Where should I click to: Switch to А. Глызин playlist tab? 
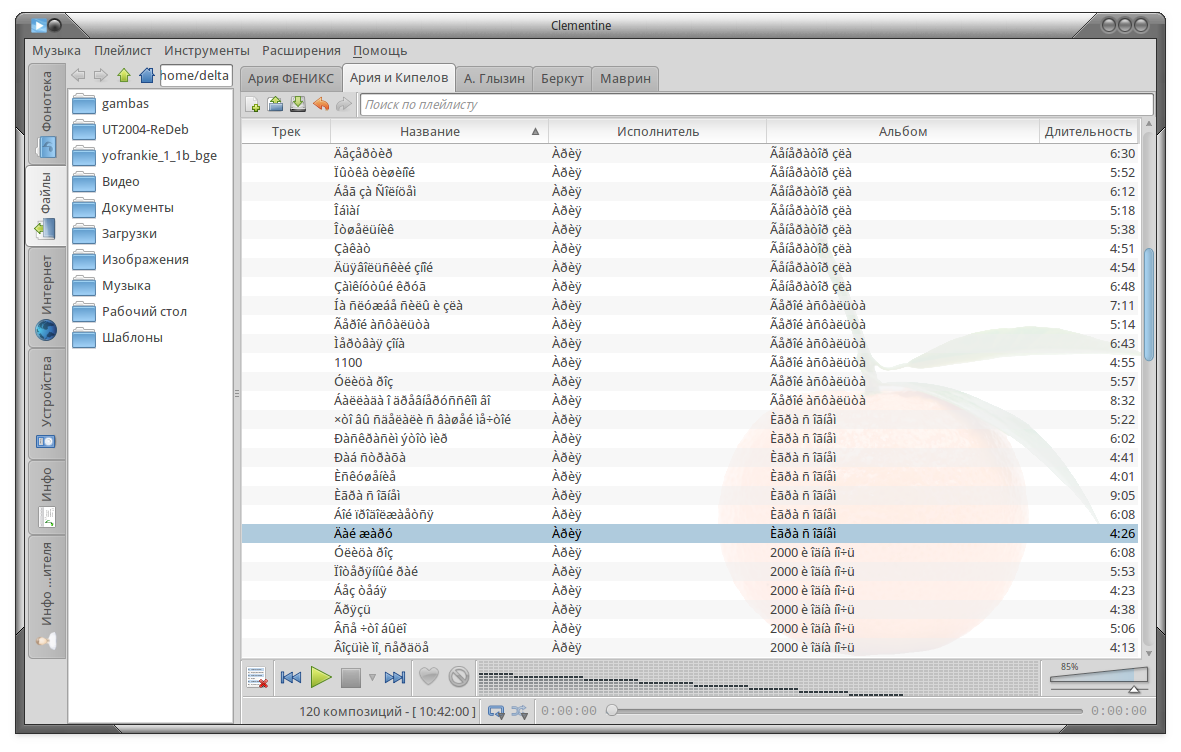coord(494,78)
